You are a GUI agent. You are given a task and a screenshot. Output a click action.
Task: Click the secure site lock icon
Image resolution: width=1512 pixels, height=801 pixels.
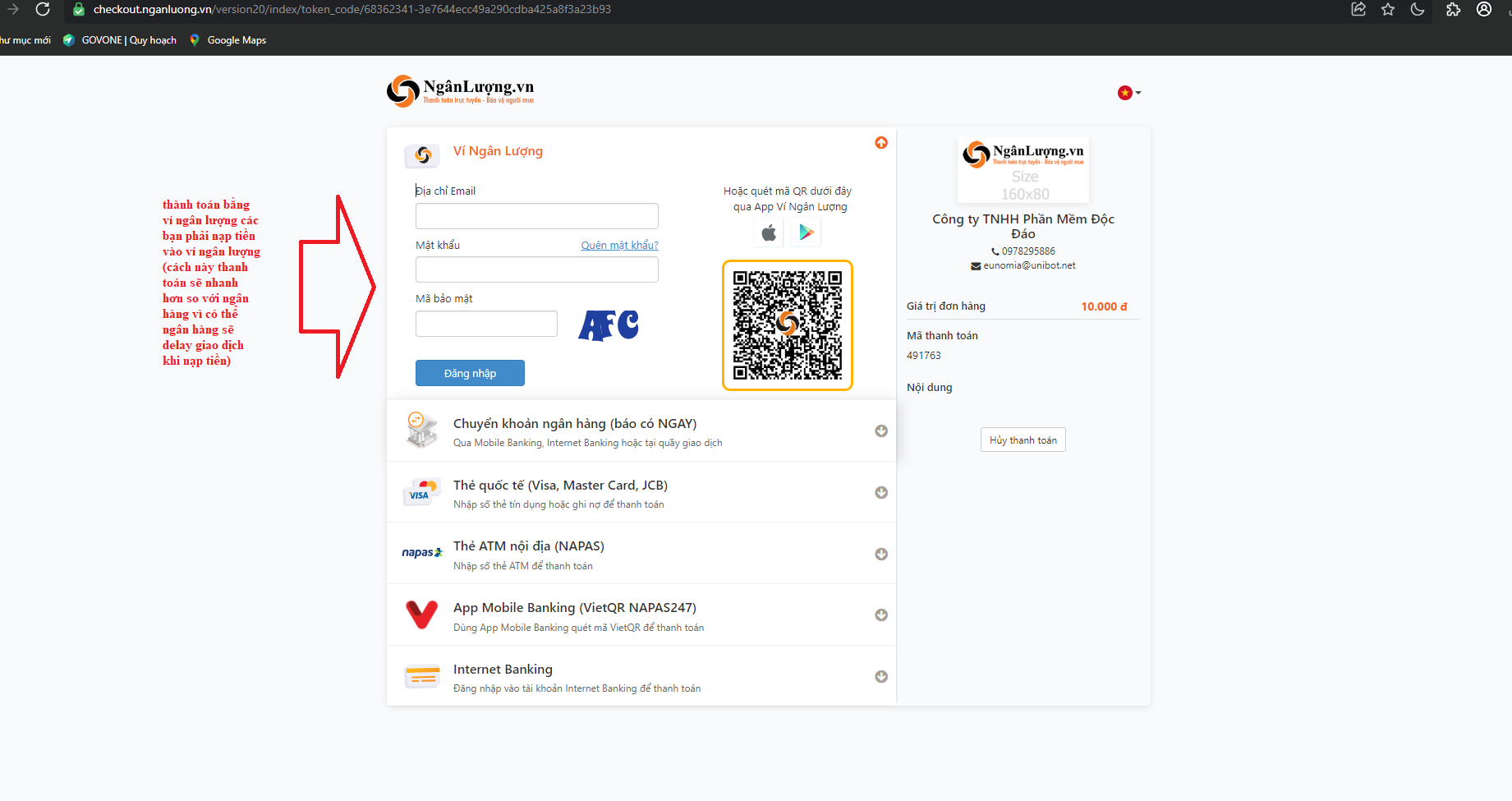coord(79,9)
